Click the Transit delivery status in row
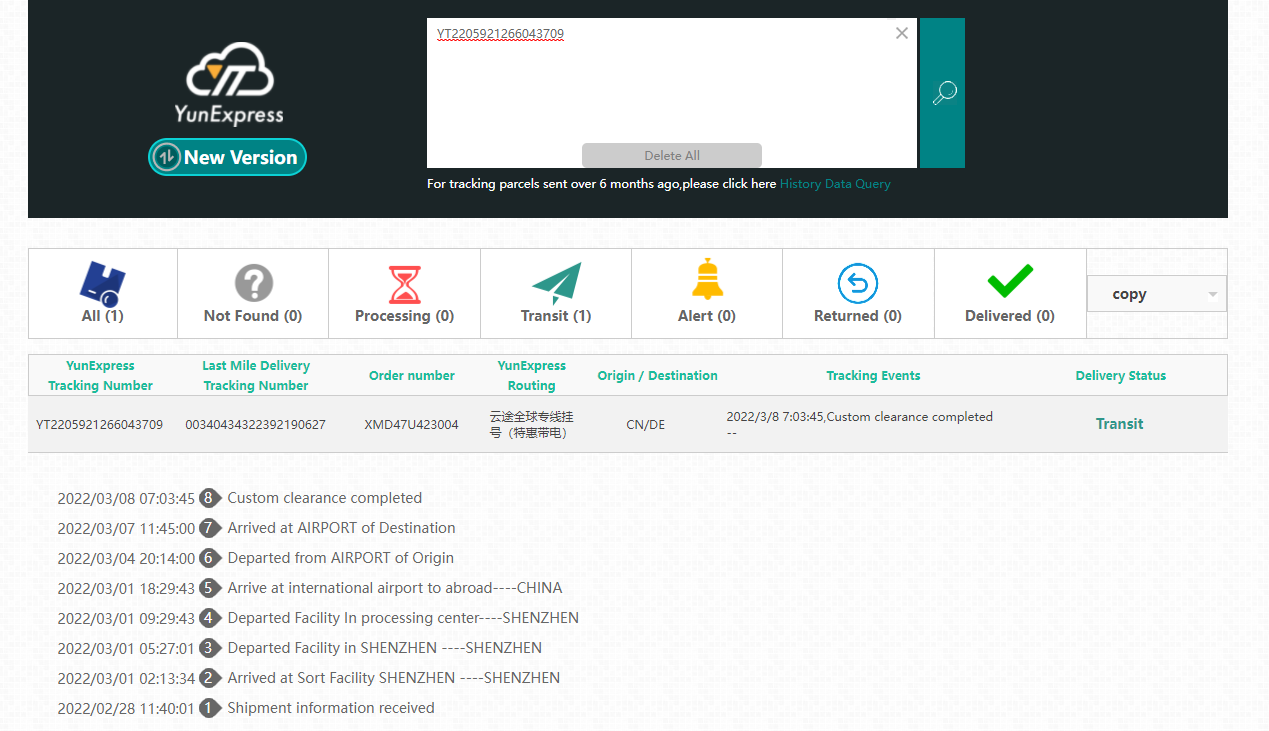This screenshot has height=731, width=1269. pos(1119,424)
